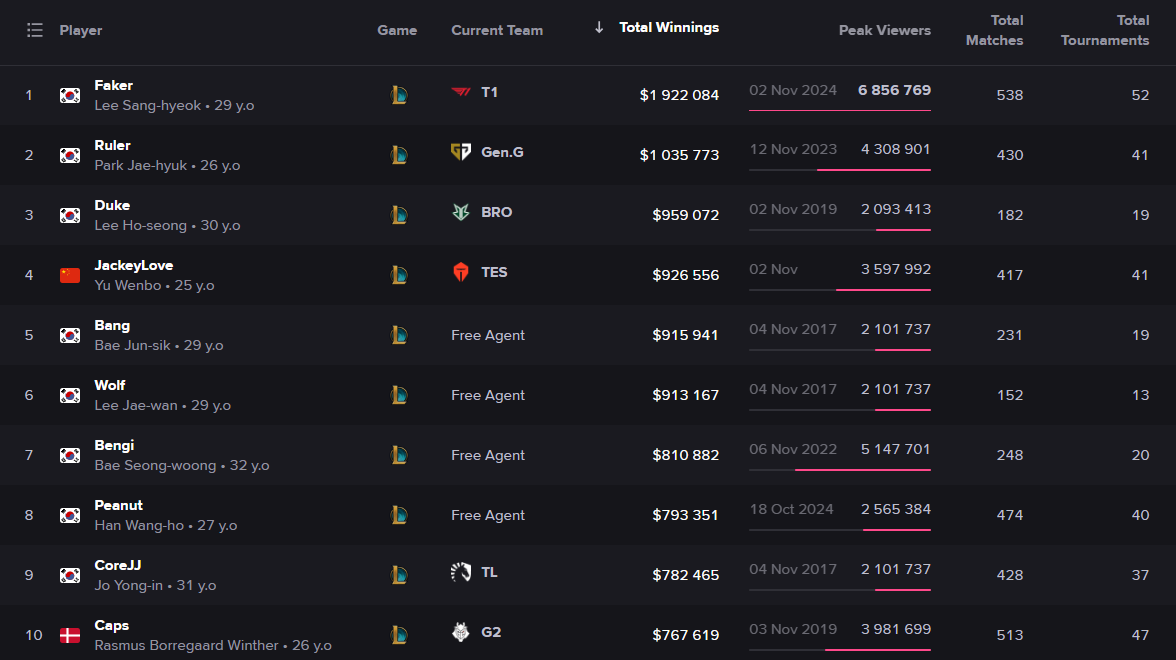Click the T1 team logo icon
This screenshot has height=660, width=1176.
(460, 92)
